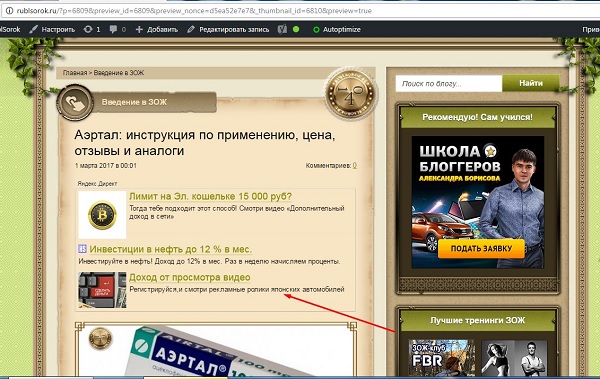This screenshot has width=600, height=379.
Task: Open ad Инвестиции в нефть до 12 % в мес.
Action: point(171,249)
